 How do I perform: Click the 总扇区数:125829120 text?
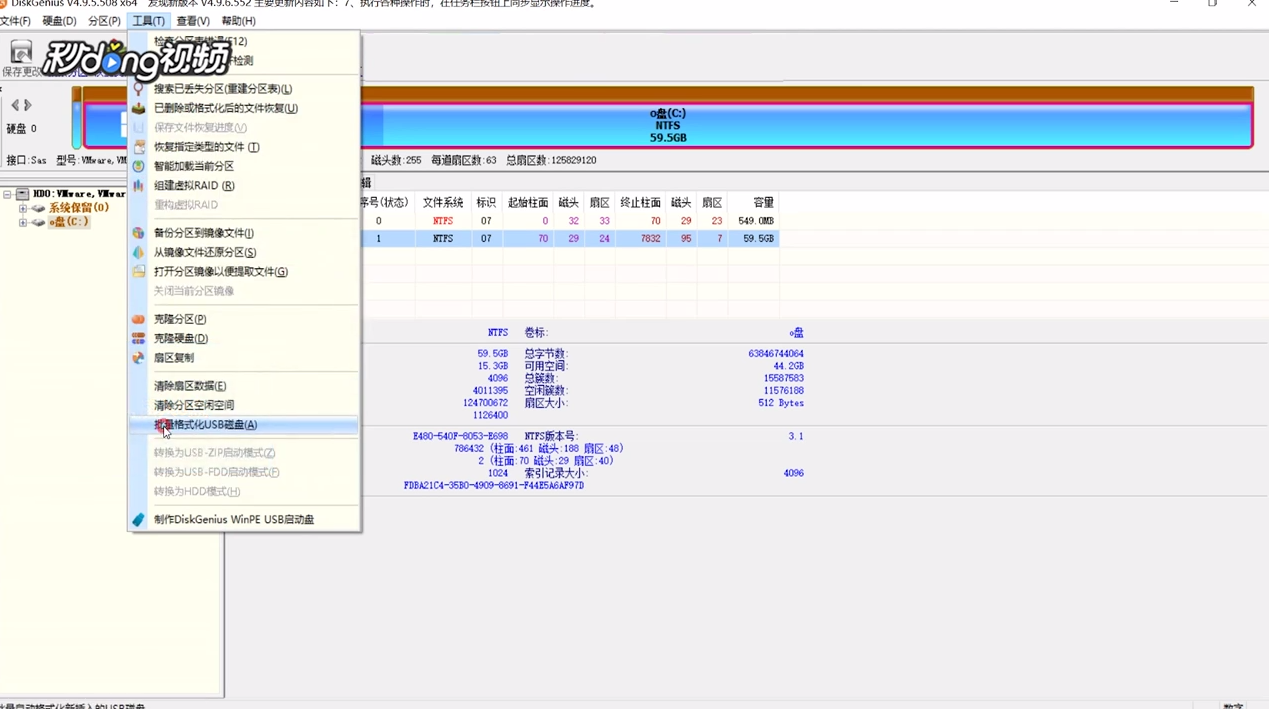pos(551,160)
